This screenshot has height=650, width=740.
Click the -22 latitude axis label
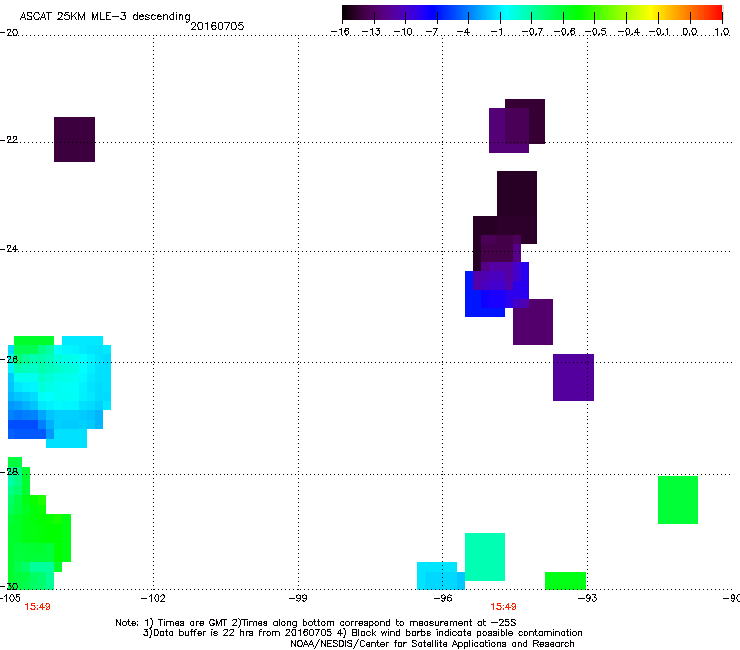pos(9,140)
